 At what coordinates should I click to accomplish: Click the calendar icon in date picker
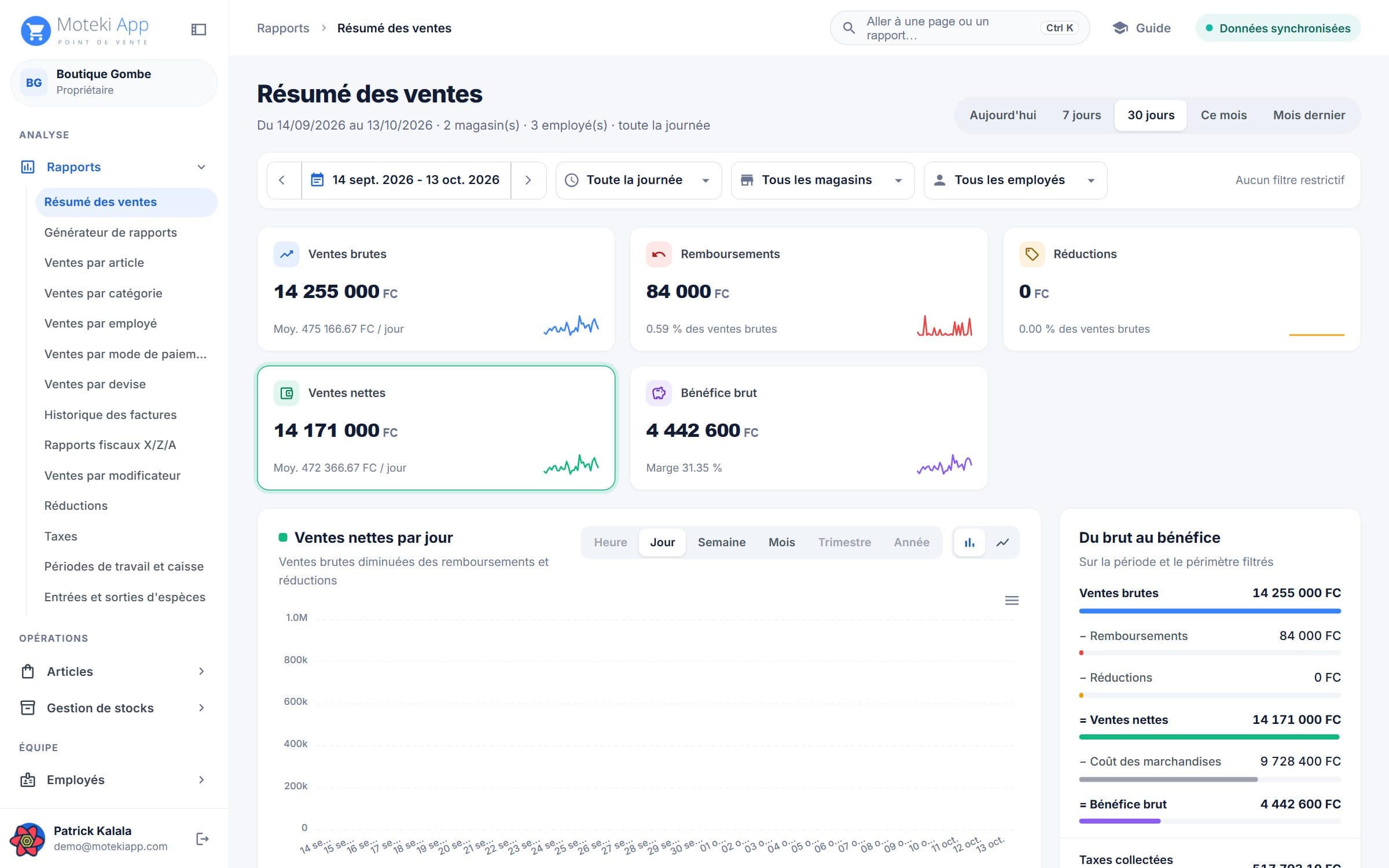[x=317, y=180]
